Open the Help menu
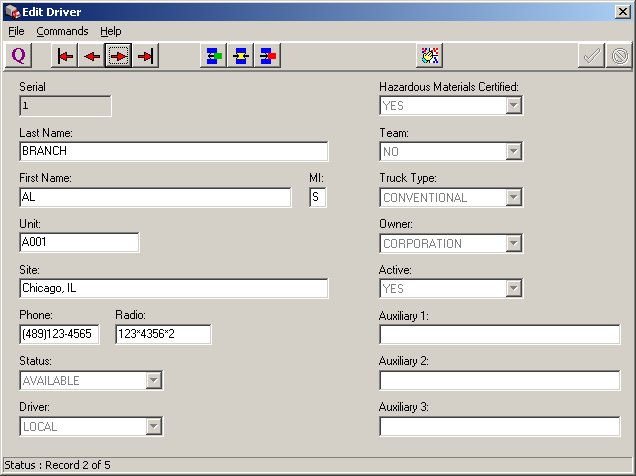 click(110, 31)
